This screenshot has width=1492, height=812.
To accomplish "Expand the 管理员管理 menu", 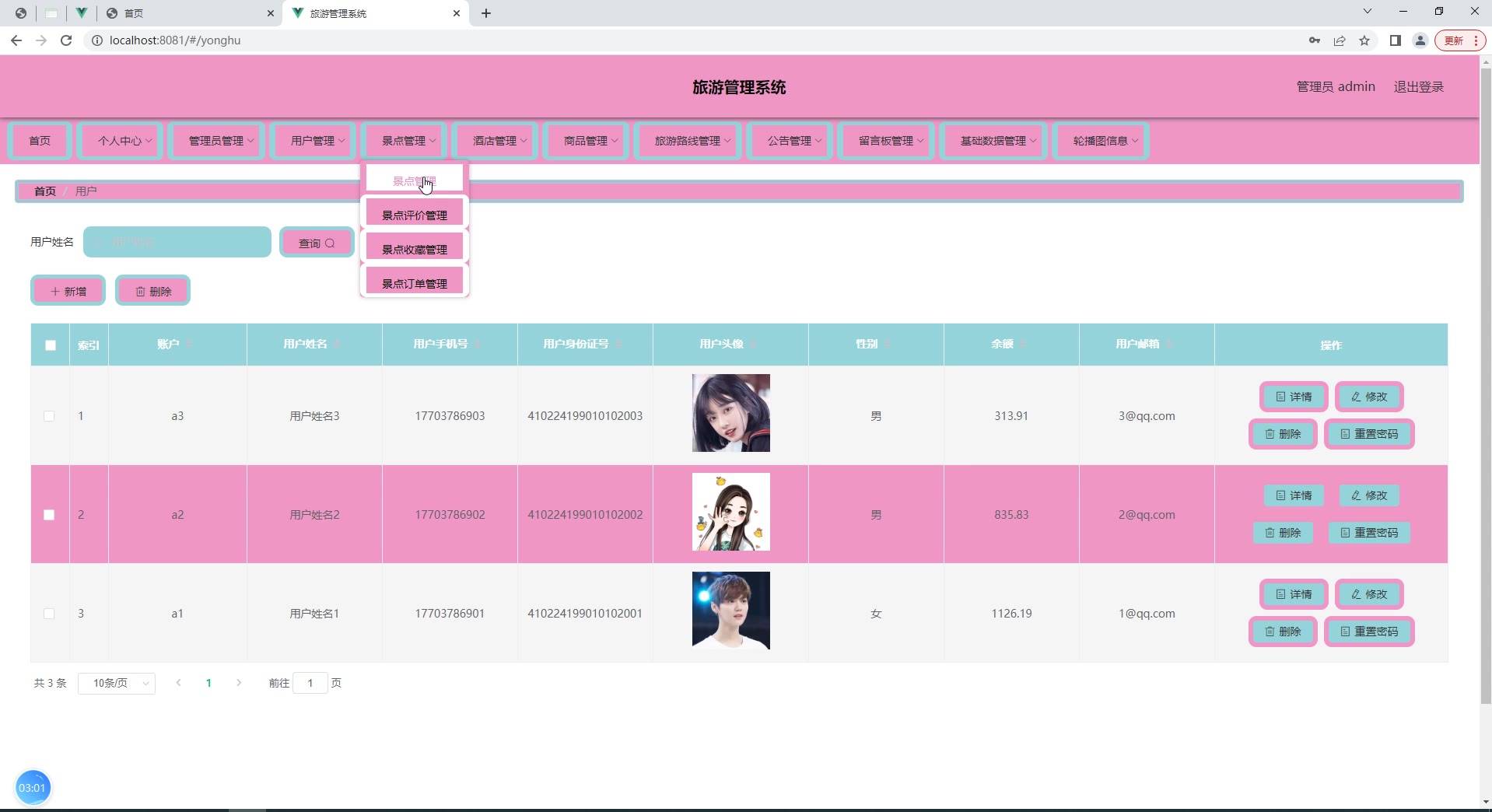I will coord(217,141).
